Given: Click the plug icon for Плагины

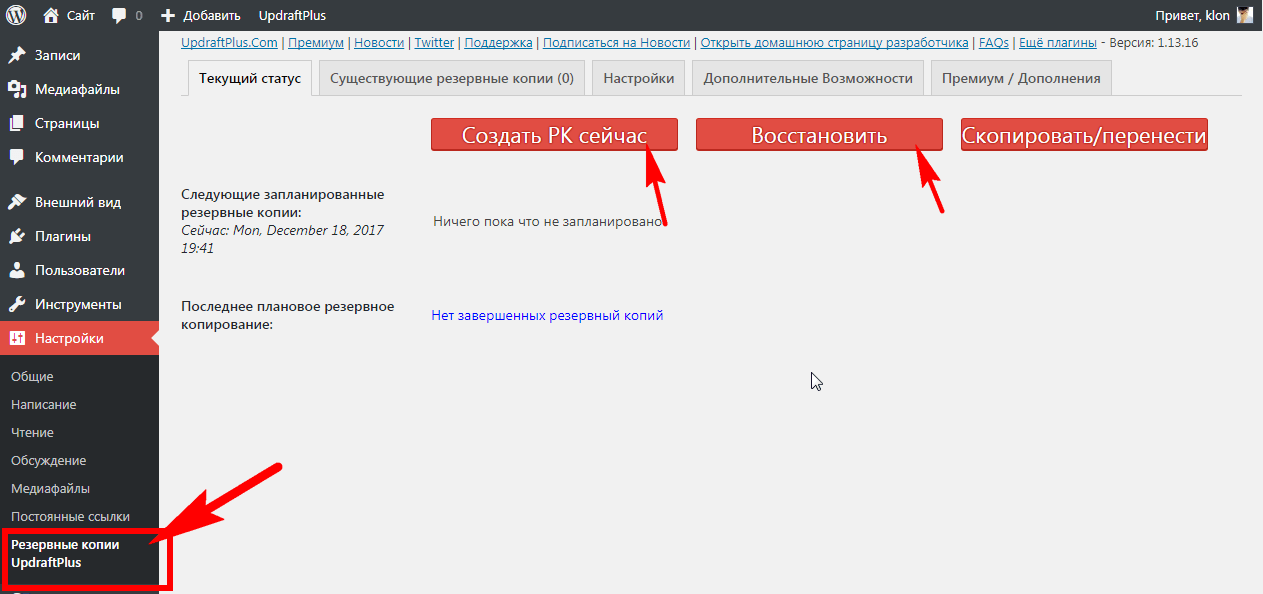Looking at the screenshot, I should pyautogui.click(x=17, y=237).
